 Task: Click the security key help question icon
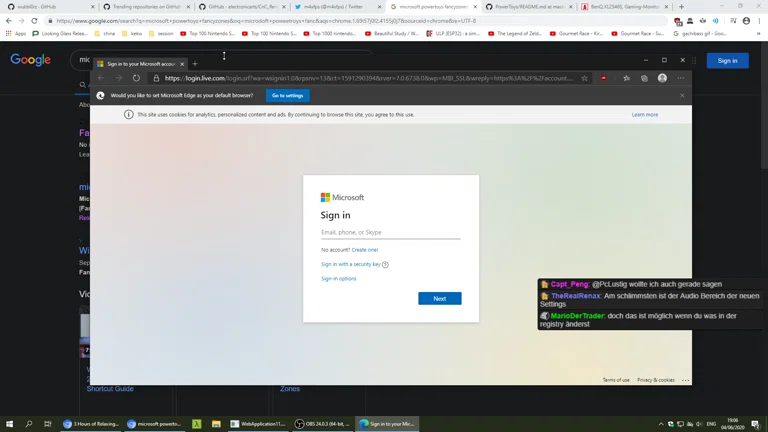click(385, 265)
